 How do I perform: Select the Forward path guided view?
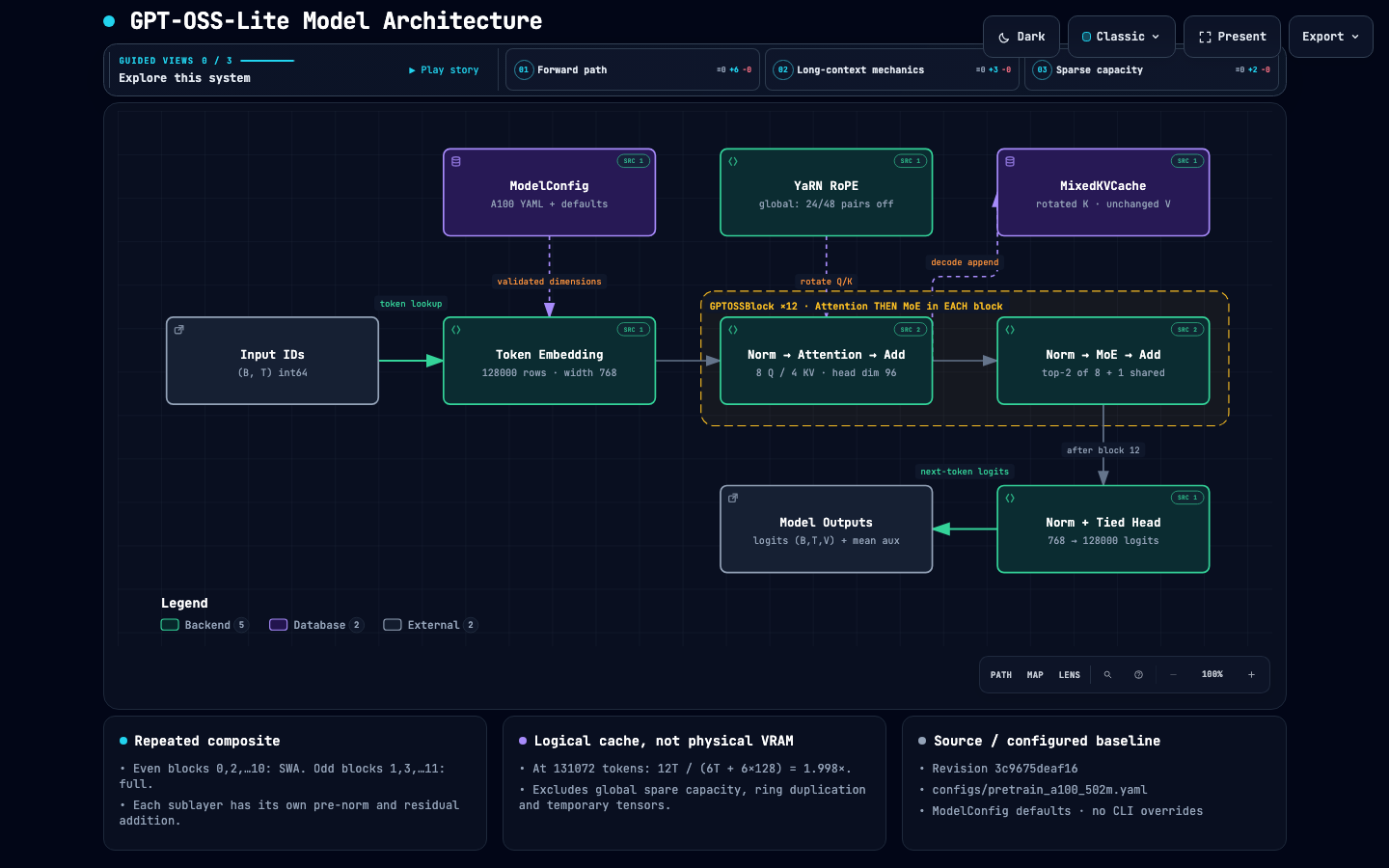point(633,69)
